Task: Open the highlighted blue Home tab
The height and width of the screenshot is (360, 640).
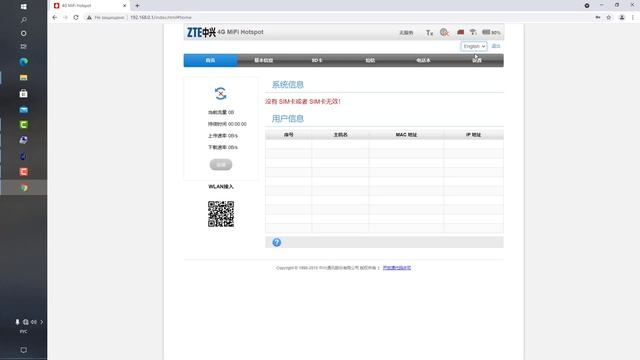Action: click(x=210, y=60)
